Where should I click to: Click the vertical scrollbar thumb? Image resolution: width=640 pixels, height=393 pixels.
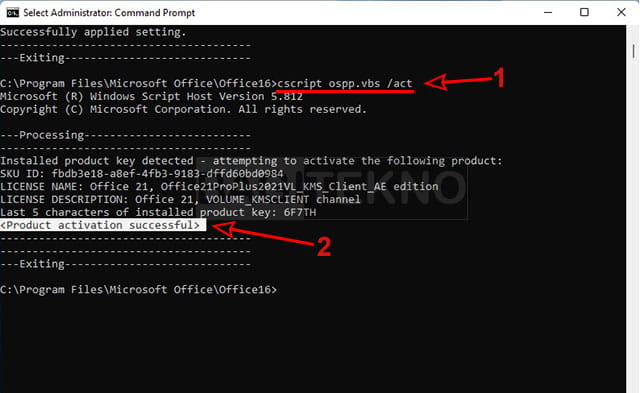(633, 51)
